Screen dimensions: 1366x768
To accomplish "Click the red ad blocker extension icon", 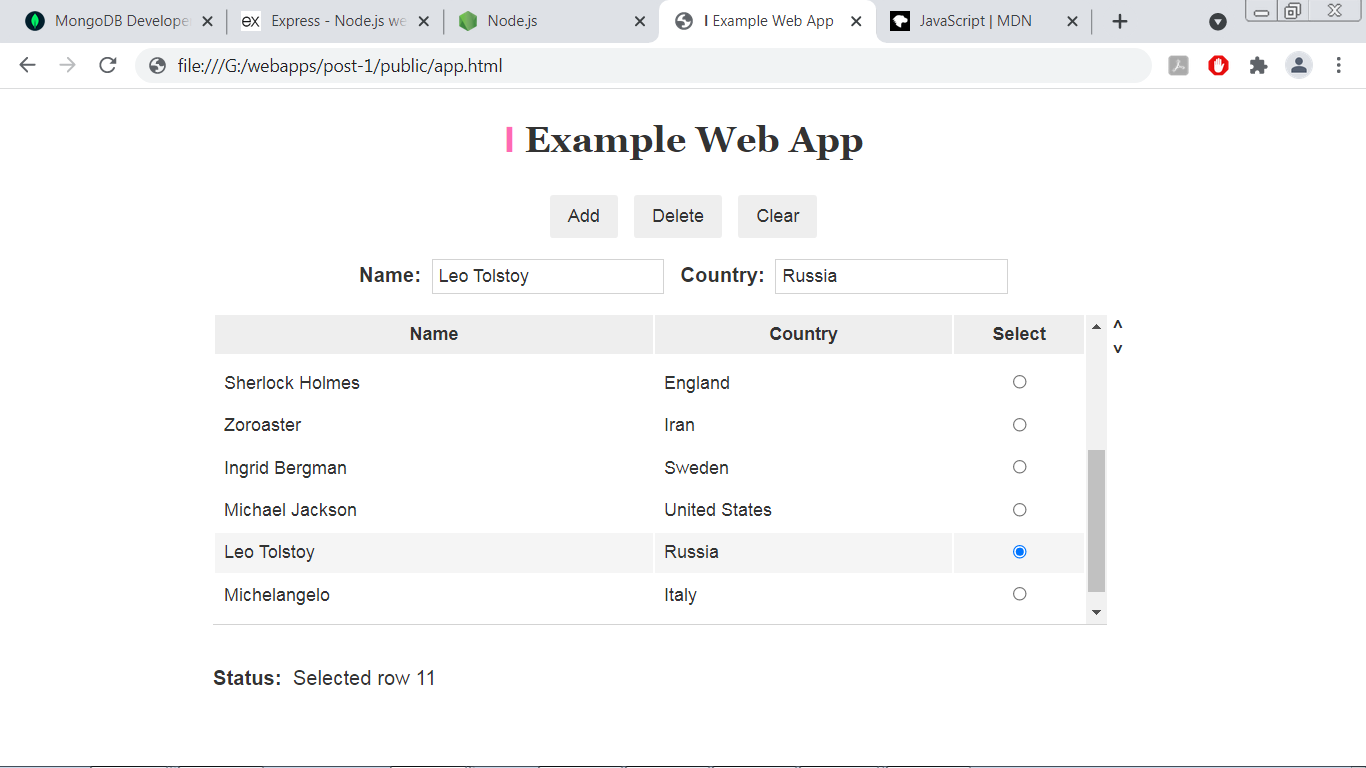I will [x=1218, y=66].
